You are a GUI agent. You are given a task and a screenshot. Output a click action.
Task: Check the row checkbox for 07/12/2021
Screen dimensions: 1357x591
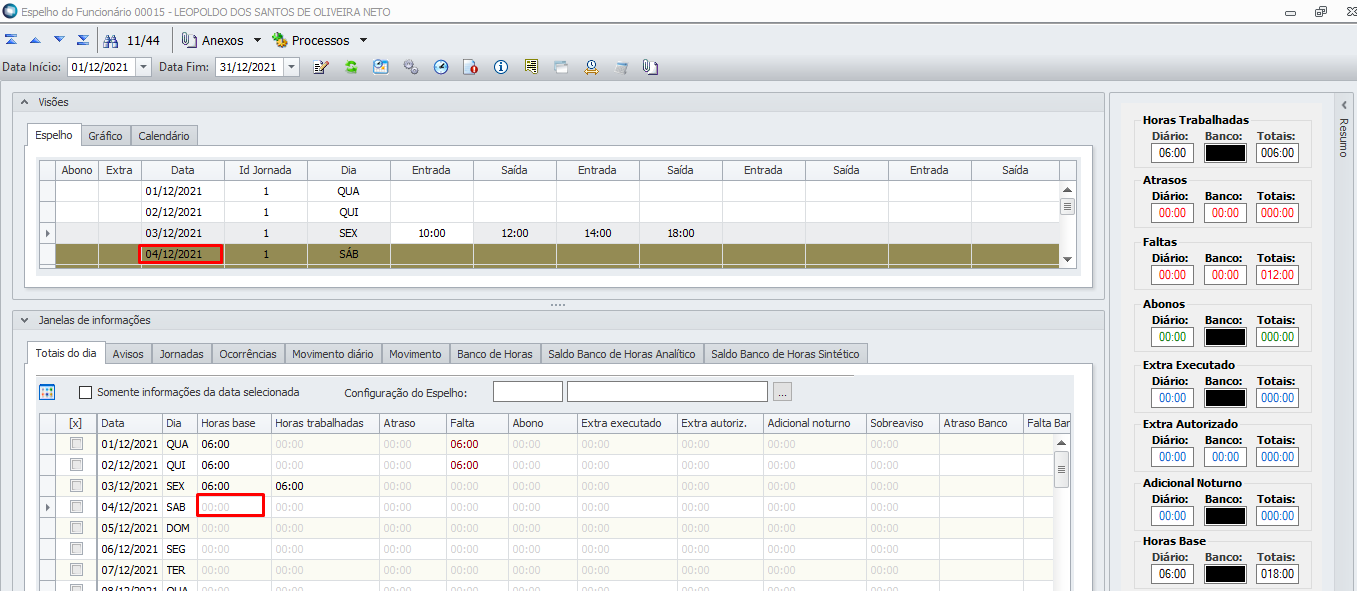76,570
